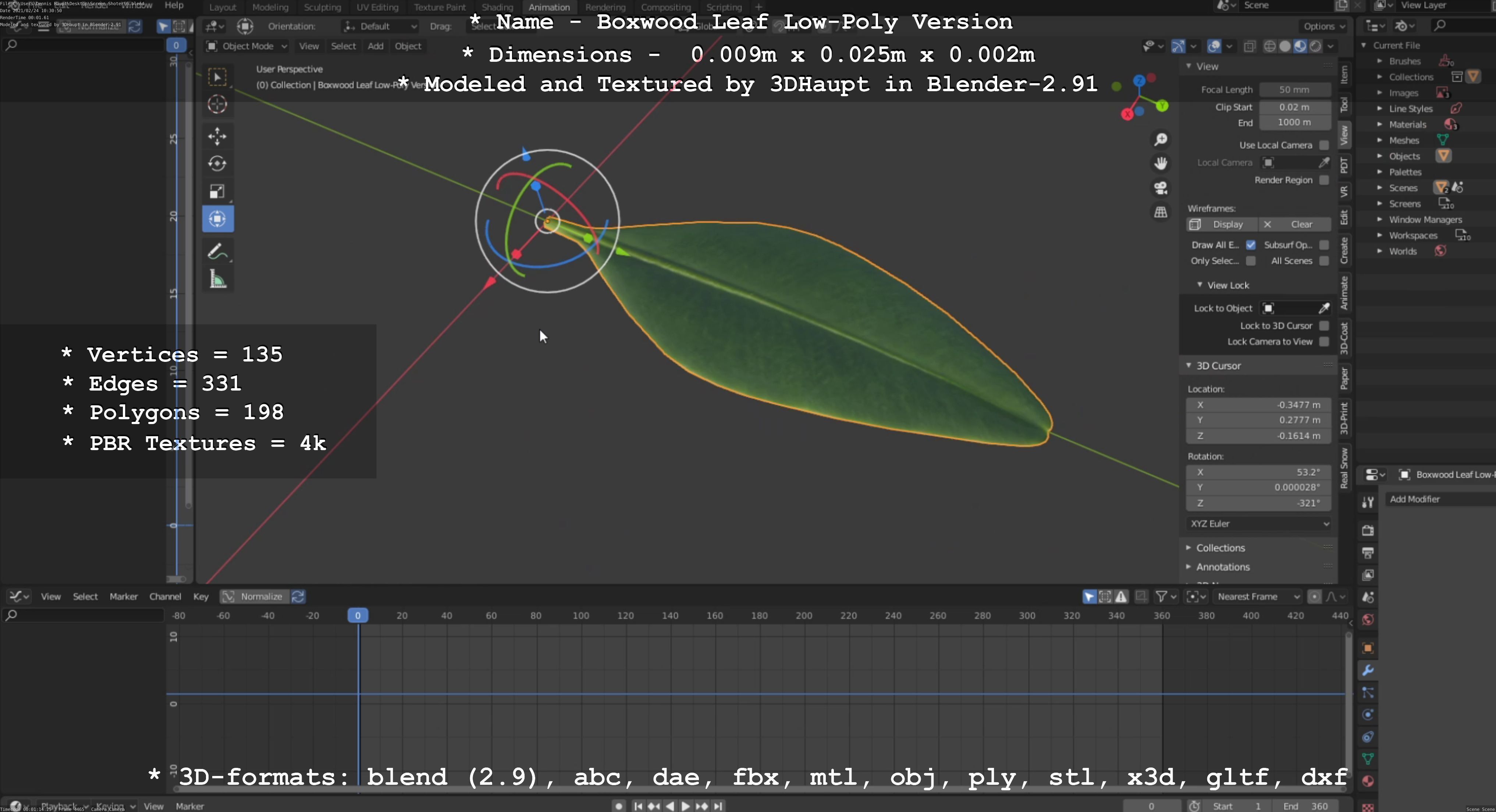Select the Transform tool
The height and width of the screenshot is (812, 1496).
(x=218, y=220)
